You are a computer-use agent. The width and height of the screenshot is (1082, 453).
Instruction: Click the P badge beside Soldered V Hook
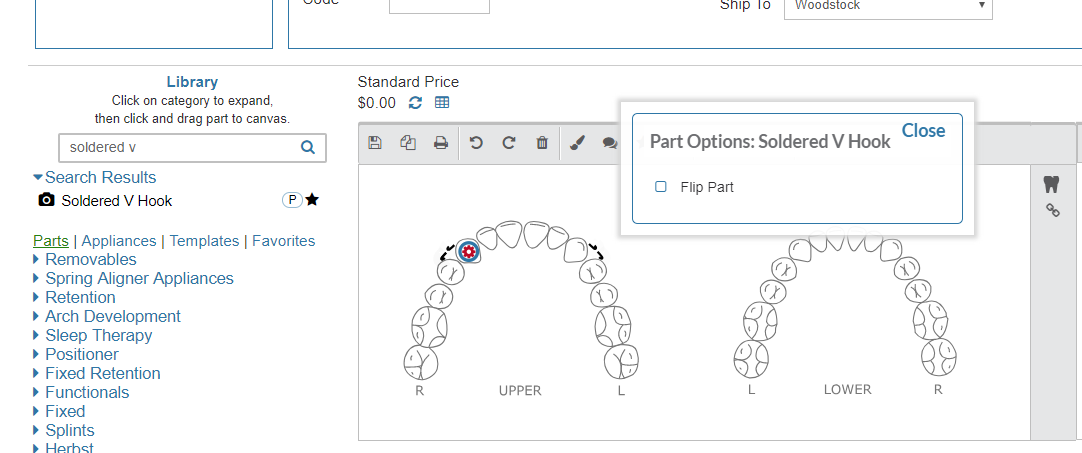pyautogui.click(x=293, y=200)
